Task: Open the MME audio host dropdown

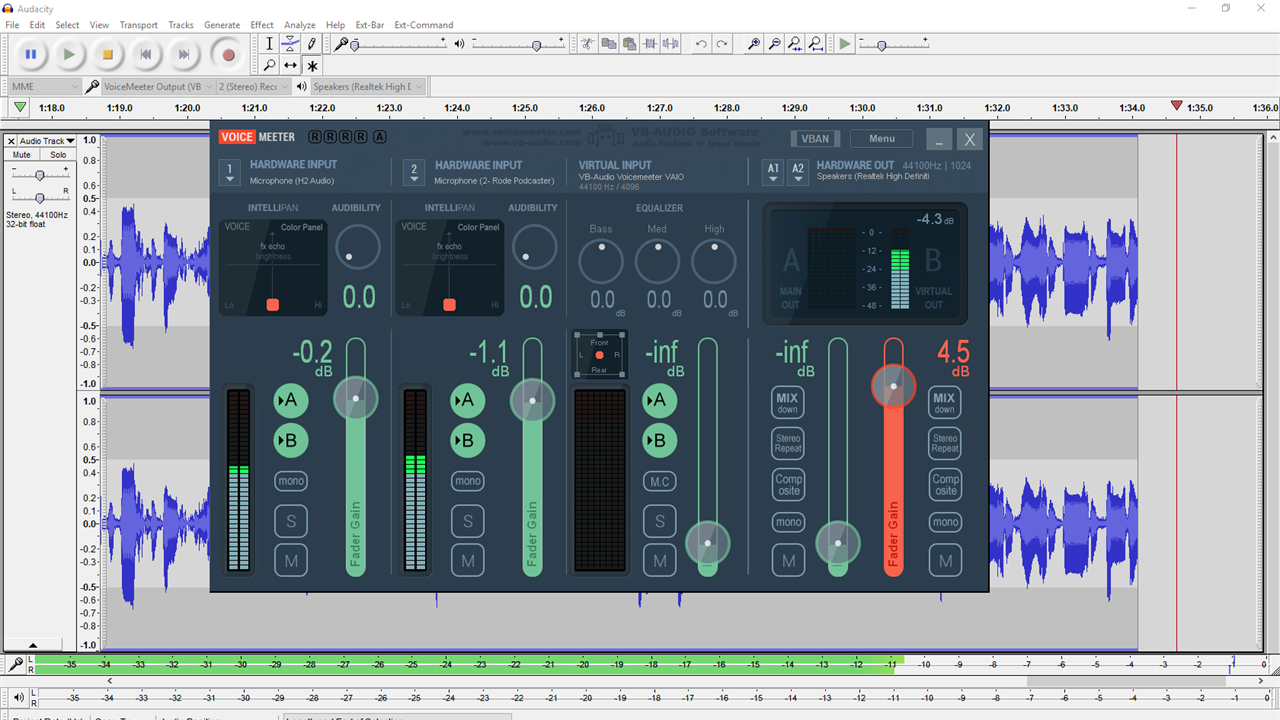Action: pos(45,87)
